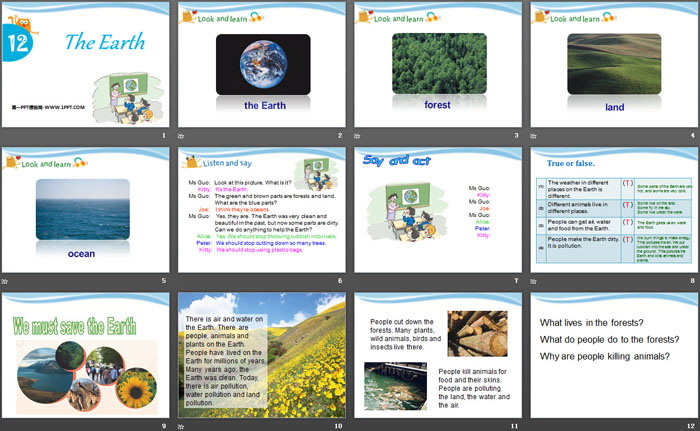Select the forest photo slide

point(437,63)
